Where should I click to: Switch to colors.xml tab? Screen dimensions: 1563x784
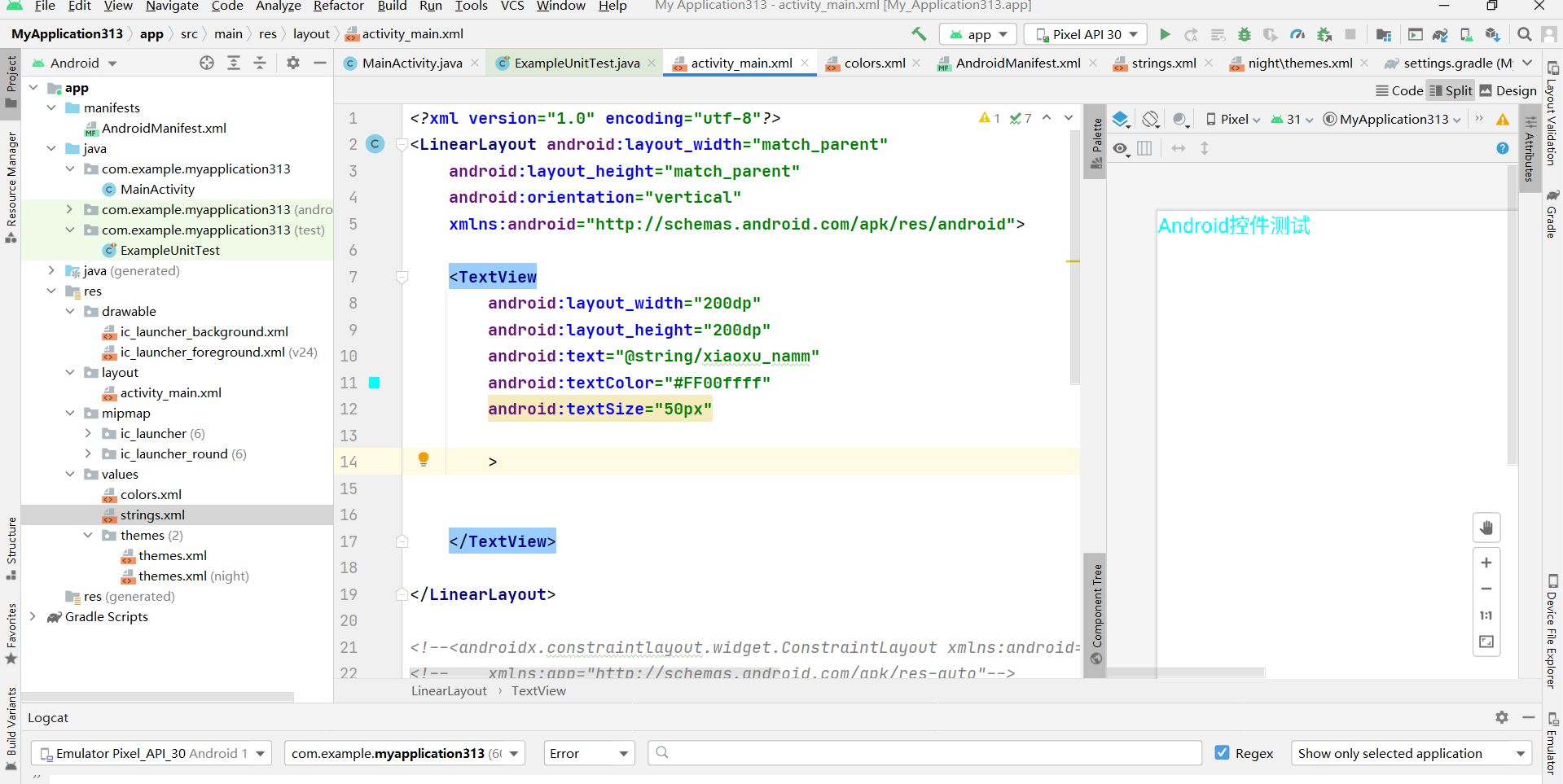point(874,63)
